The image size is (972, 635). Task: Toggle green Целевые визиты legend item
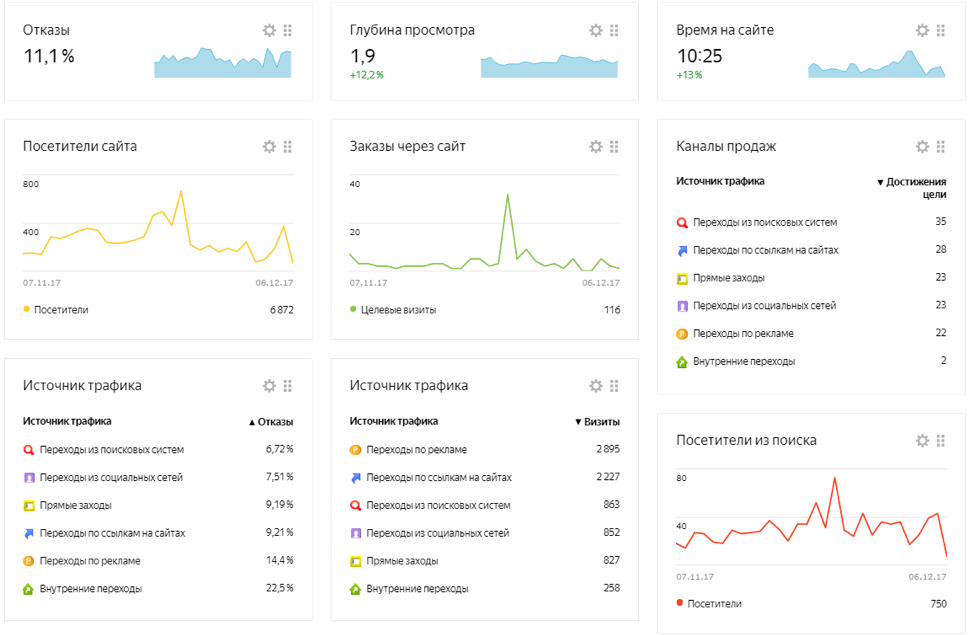point(354,310)
